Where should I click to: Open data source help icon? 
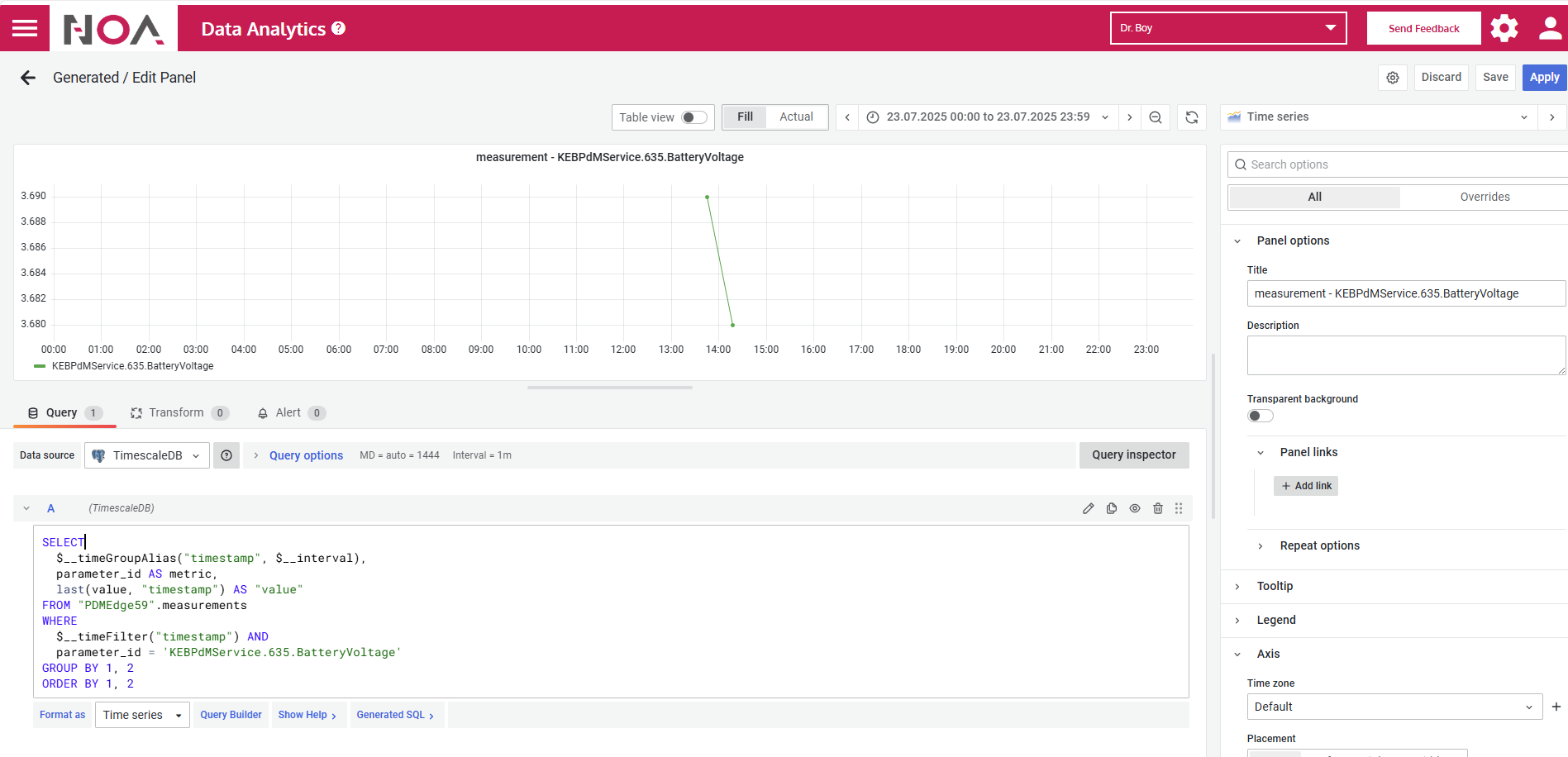tap(226, 455)
